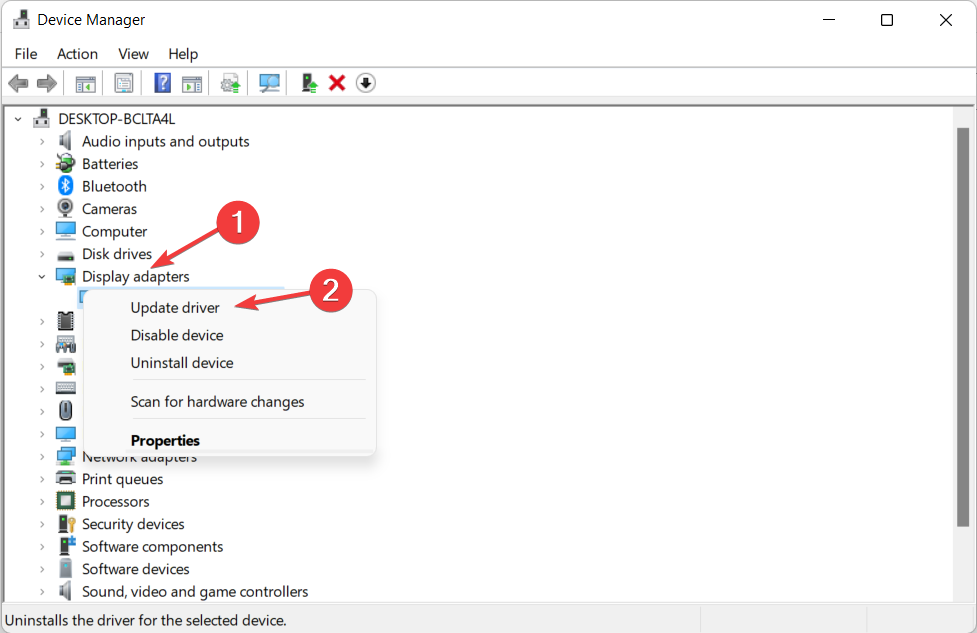Click Properties in the context menu

point(165,440)
